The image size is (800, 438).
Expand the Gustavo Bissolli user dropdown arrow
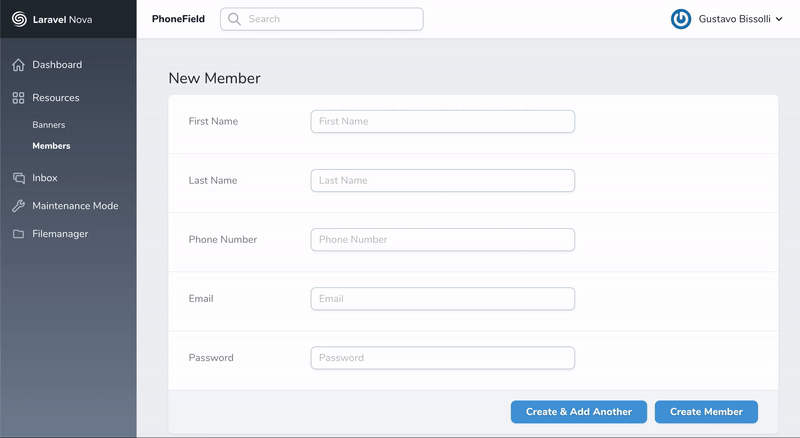coord(779,19)
